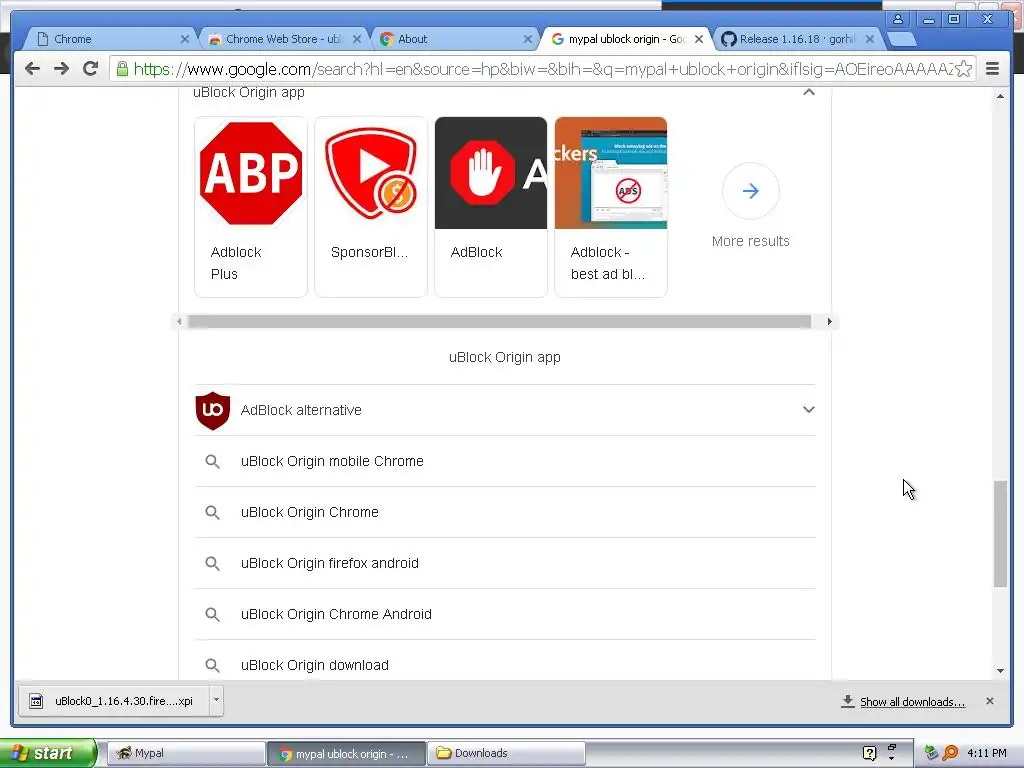Open the uBlock Origin download suggestion
Image resolution: width=1024 pixels, height=768 pixels.
tap(505, 661)
